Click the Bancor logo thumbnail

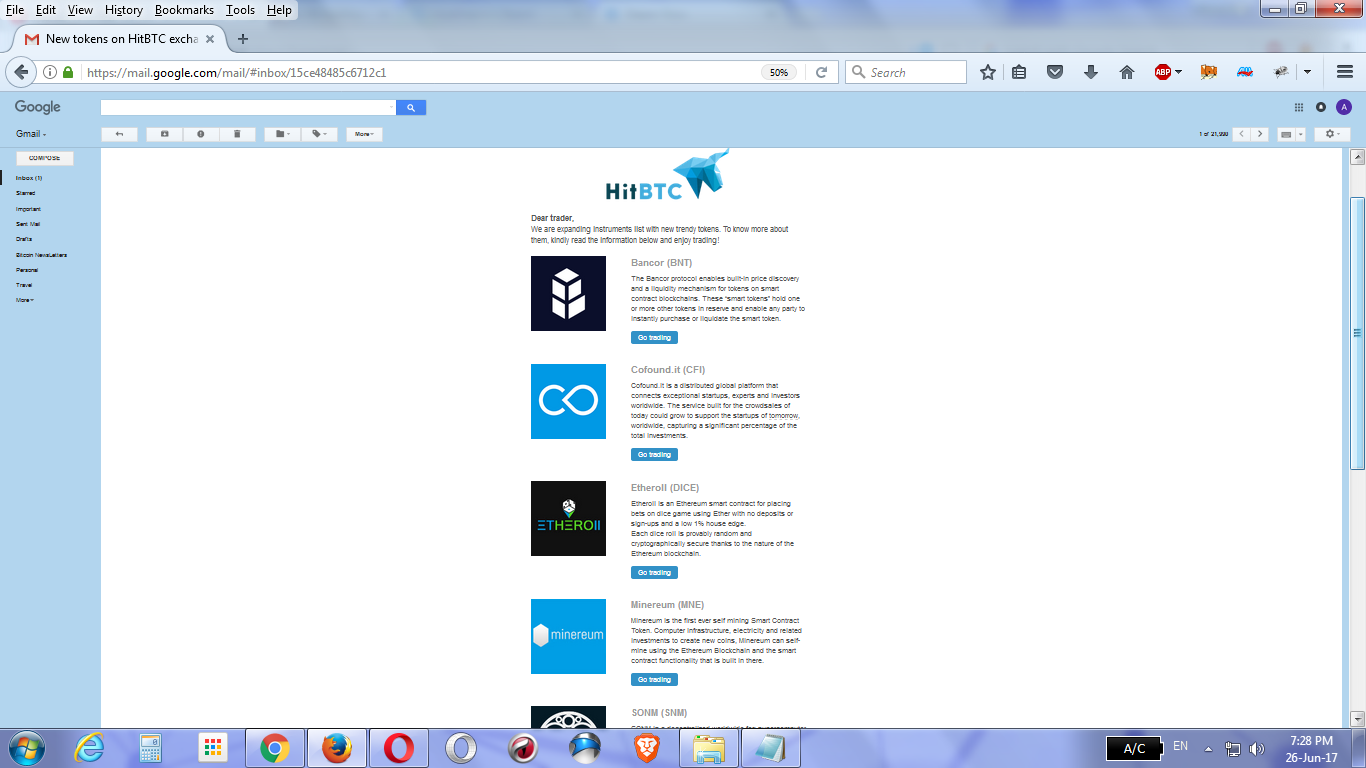[568, 293]
